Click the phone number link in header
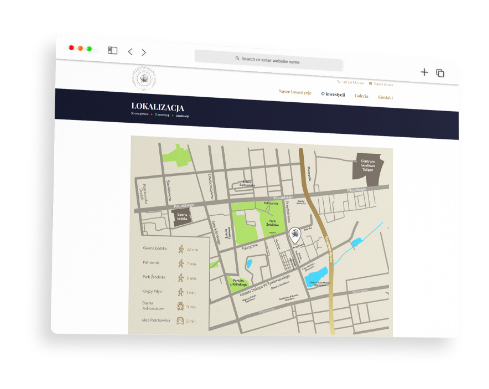Viewport: 489px width, 389px height. [350, 82]
